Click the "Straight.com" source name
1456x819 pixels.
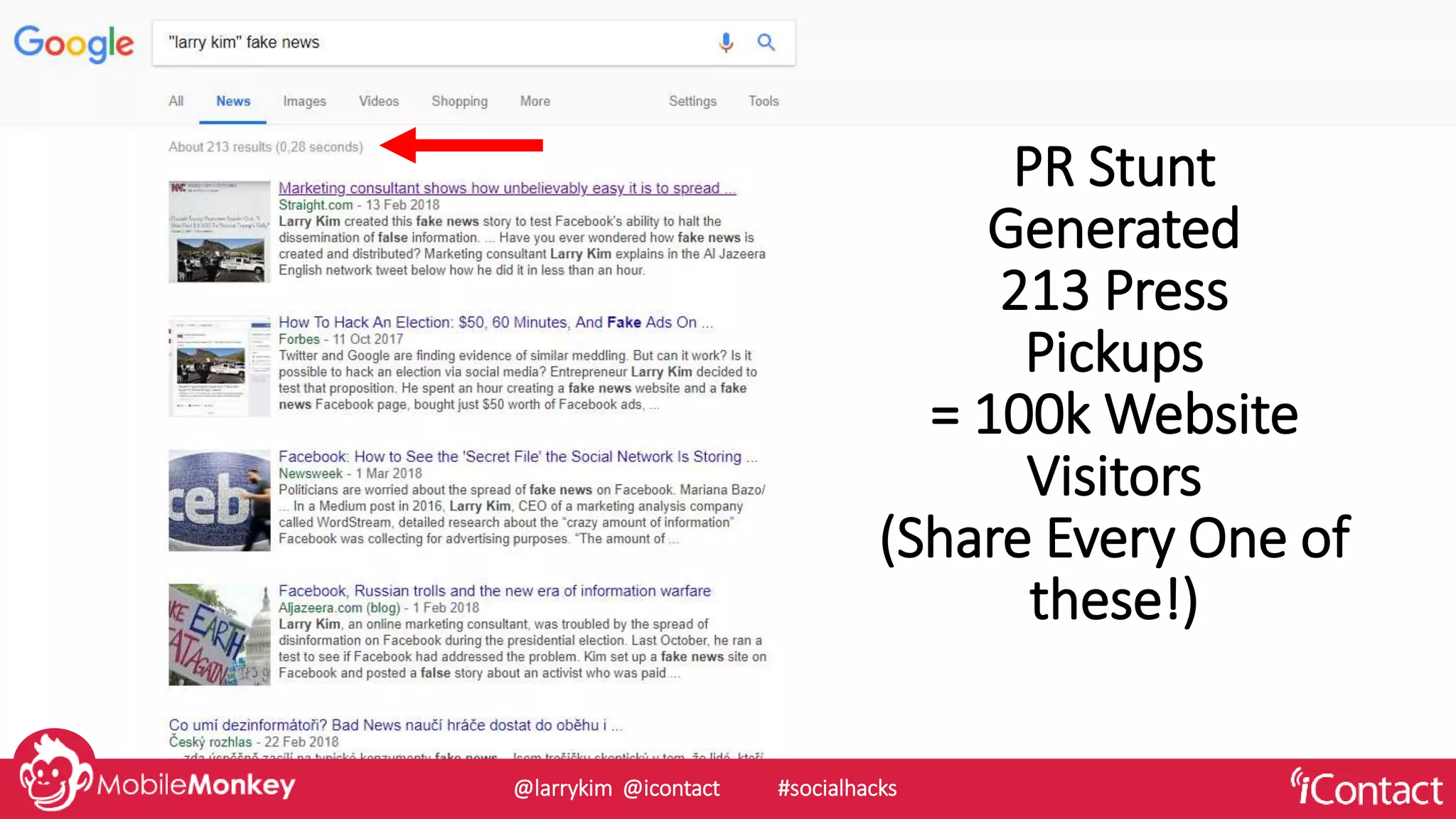[x=316, y=205]
